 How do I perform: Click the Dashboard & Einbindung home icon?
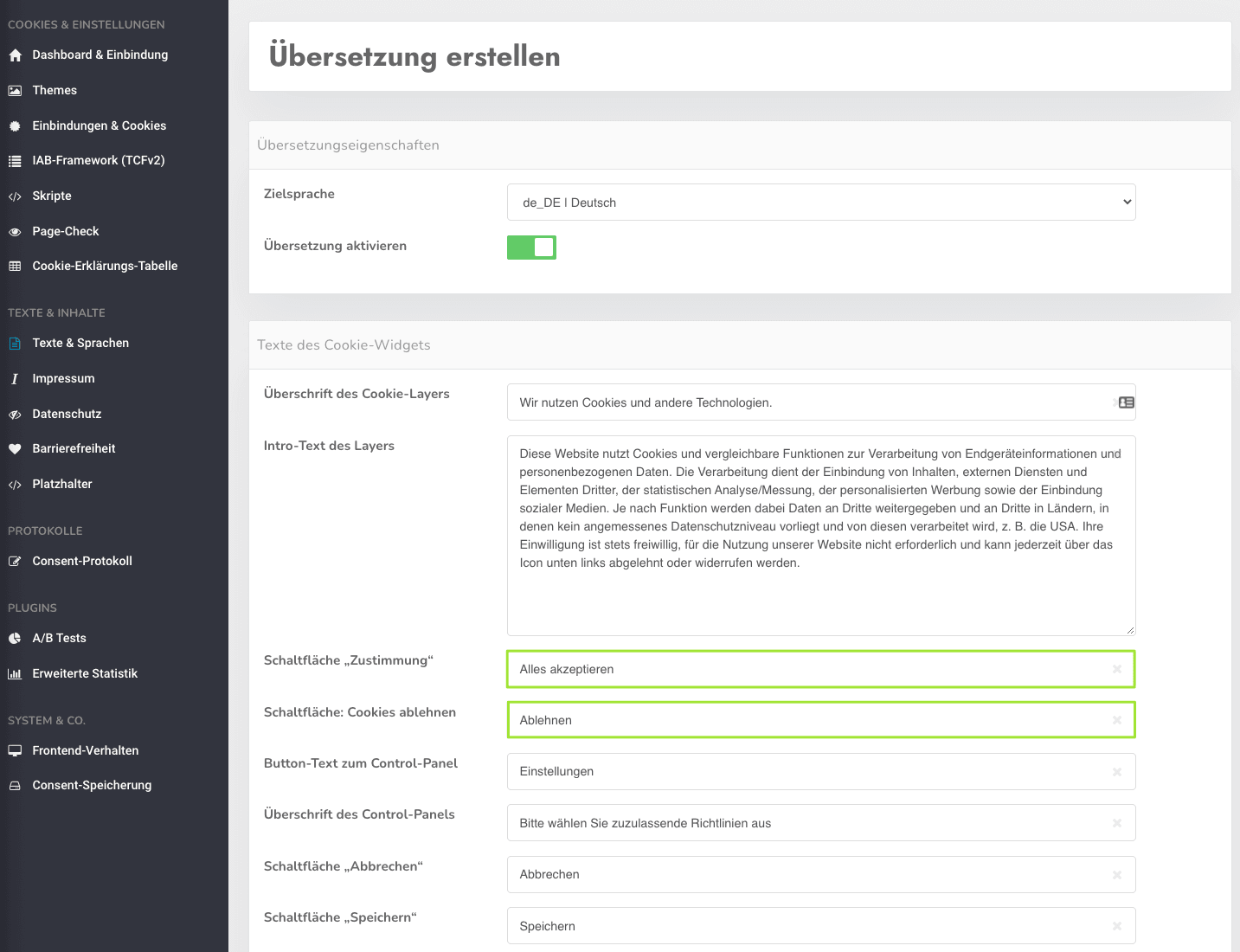click(15, 55)
